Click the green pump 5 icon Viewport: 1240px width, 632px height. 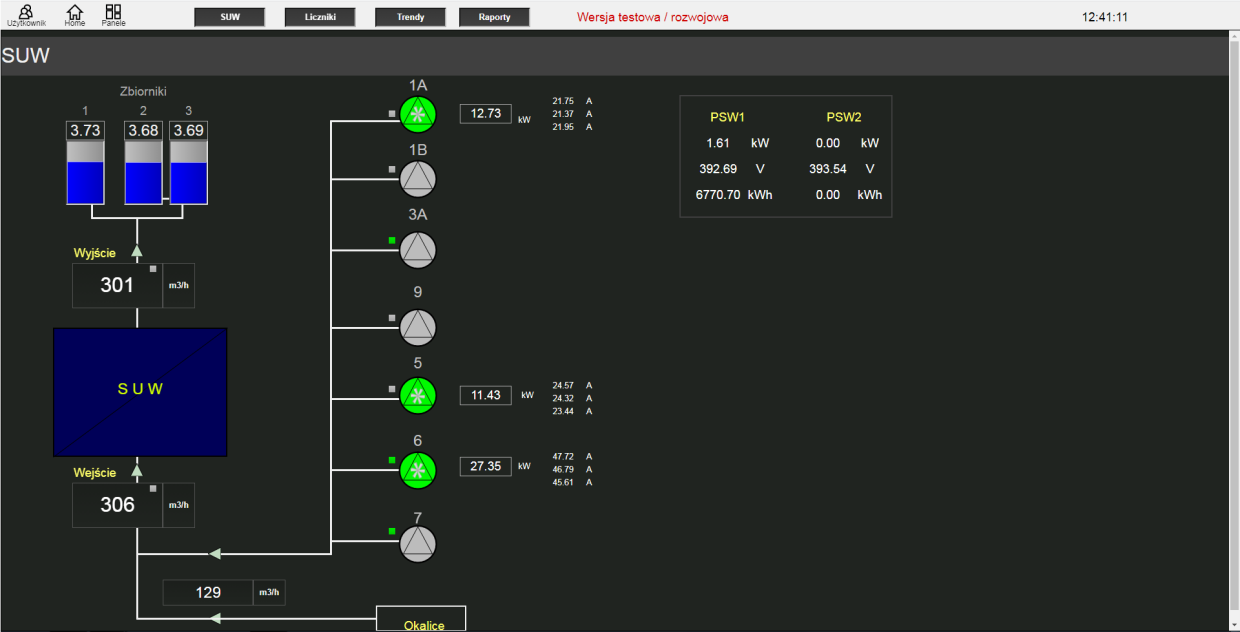pyautogui.click(x=418, y=395)
